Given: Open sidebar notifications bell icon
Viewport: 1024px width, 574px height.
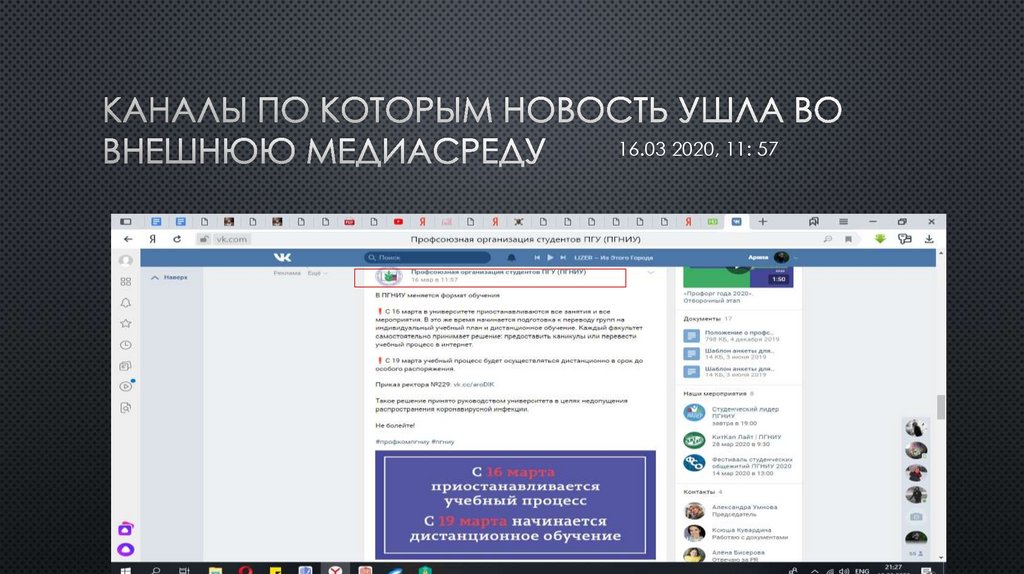Looking at the screenshot, I should pos(125,302).
